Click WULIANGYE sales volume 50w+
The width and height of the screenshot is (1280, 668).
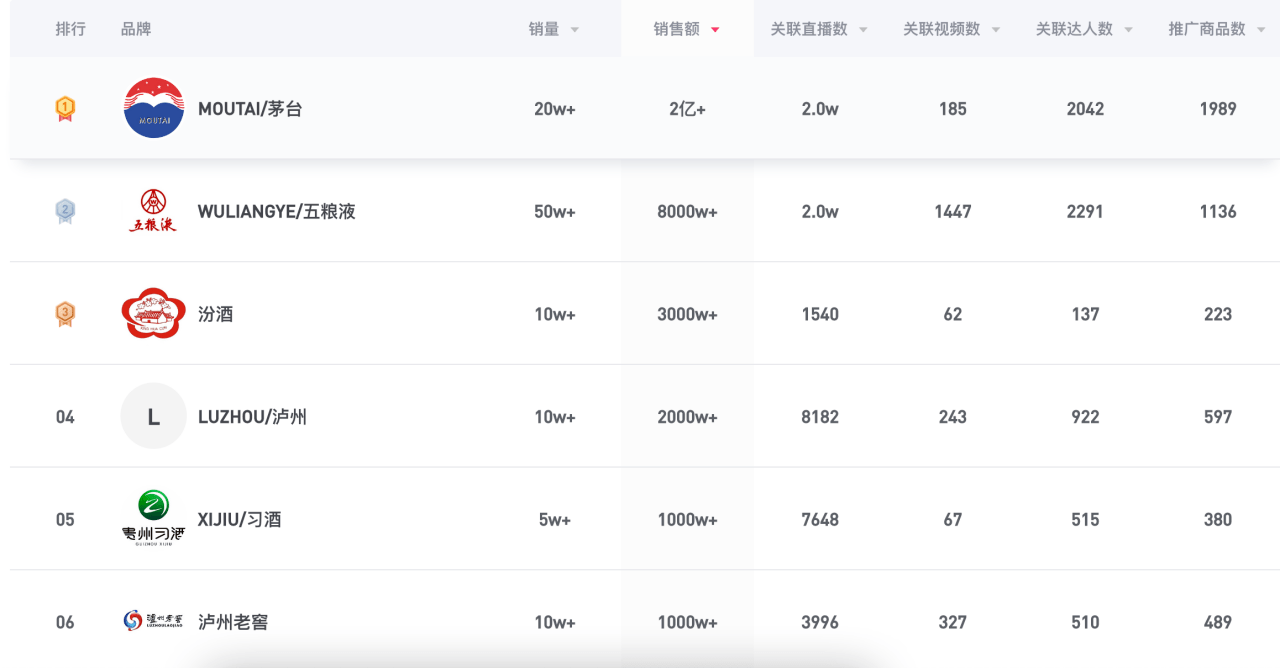click(555, 212)
